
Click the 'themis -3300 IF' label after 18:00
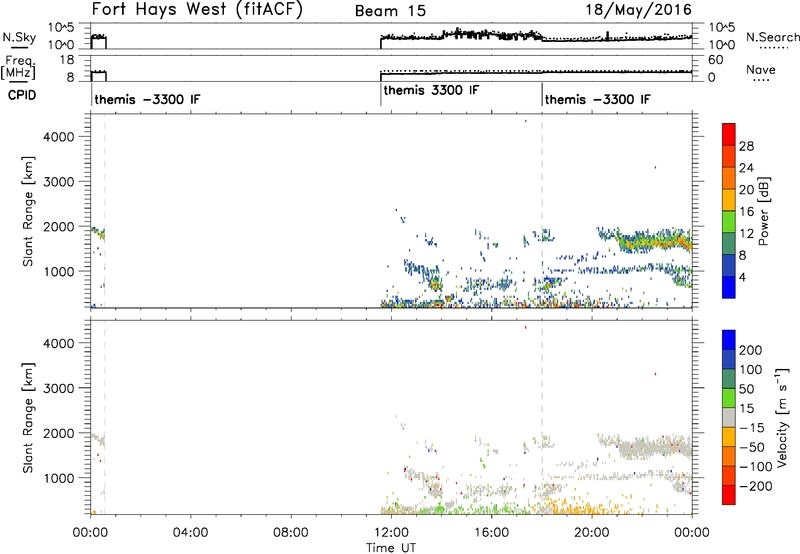click(597, 99)
